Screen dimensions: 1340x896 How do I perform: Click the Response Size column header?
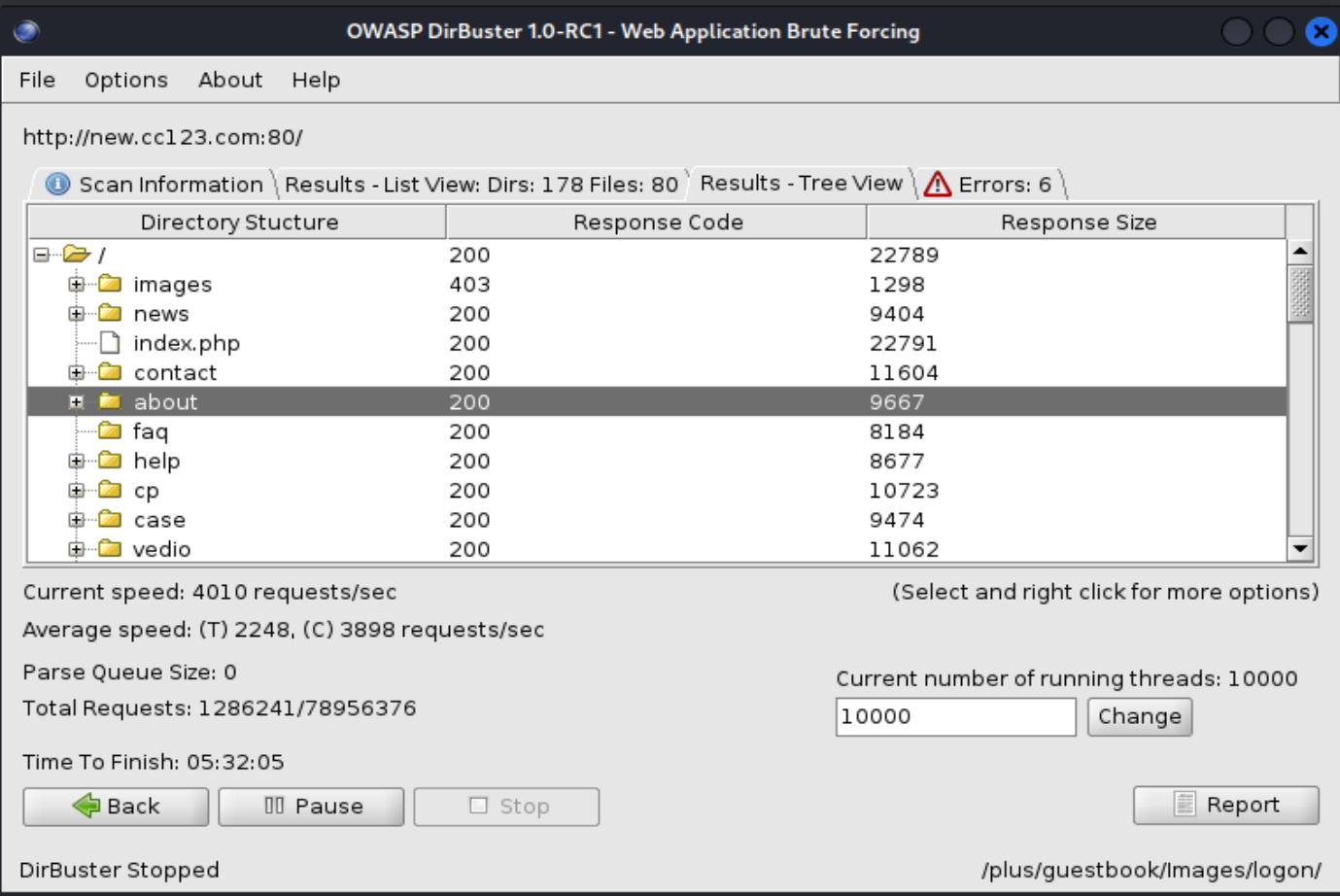(x=1077, y=222)
